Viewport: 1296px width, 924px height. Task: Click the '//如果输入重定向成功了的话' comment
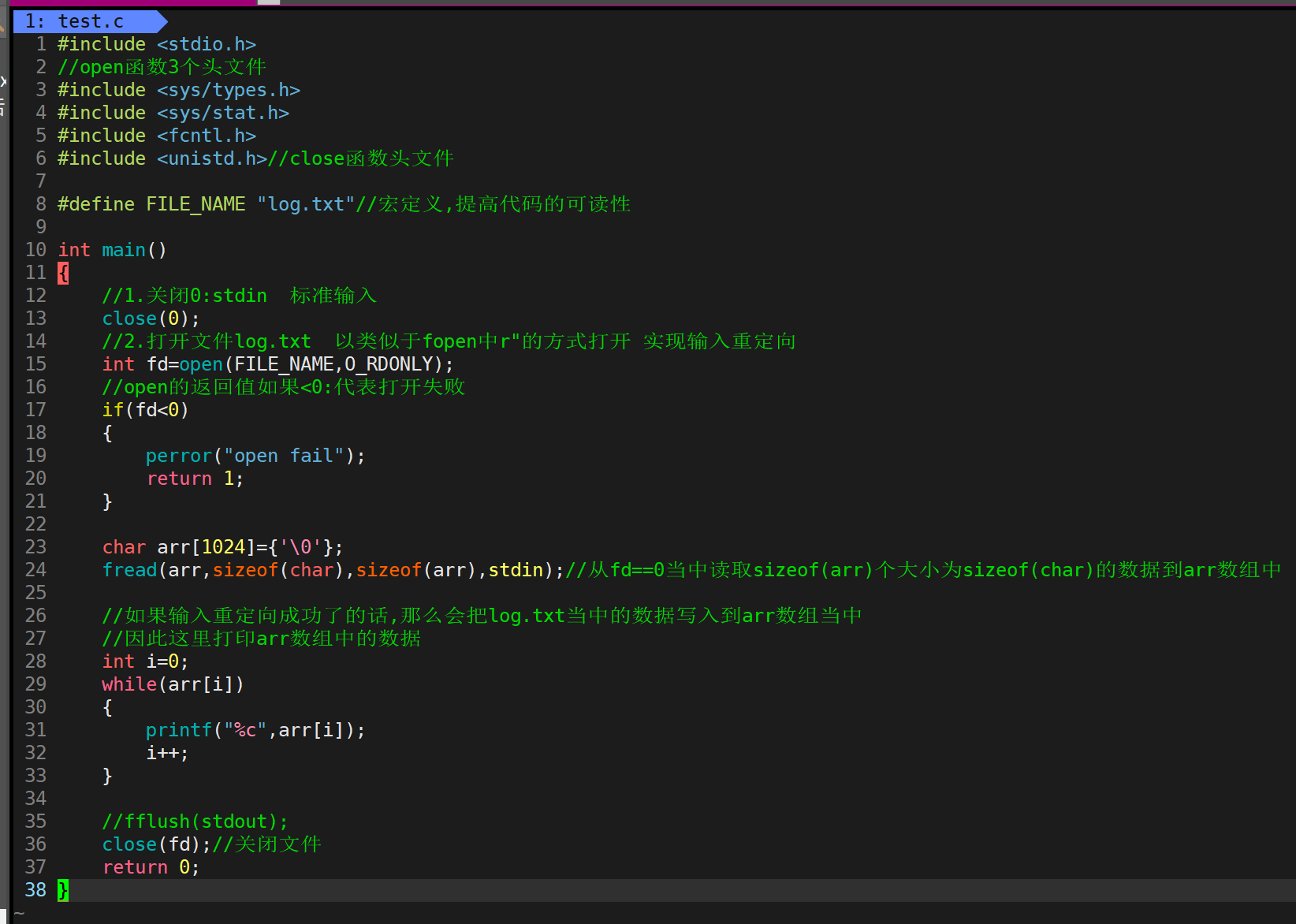click(251, 616)
